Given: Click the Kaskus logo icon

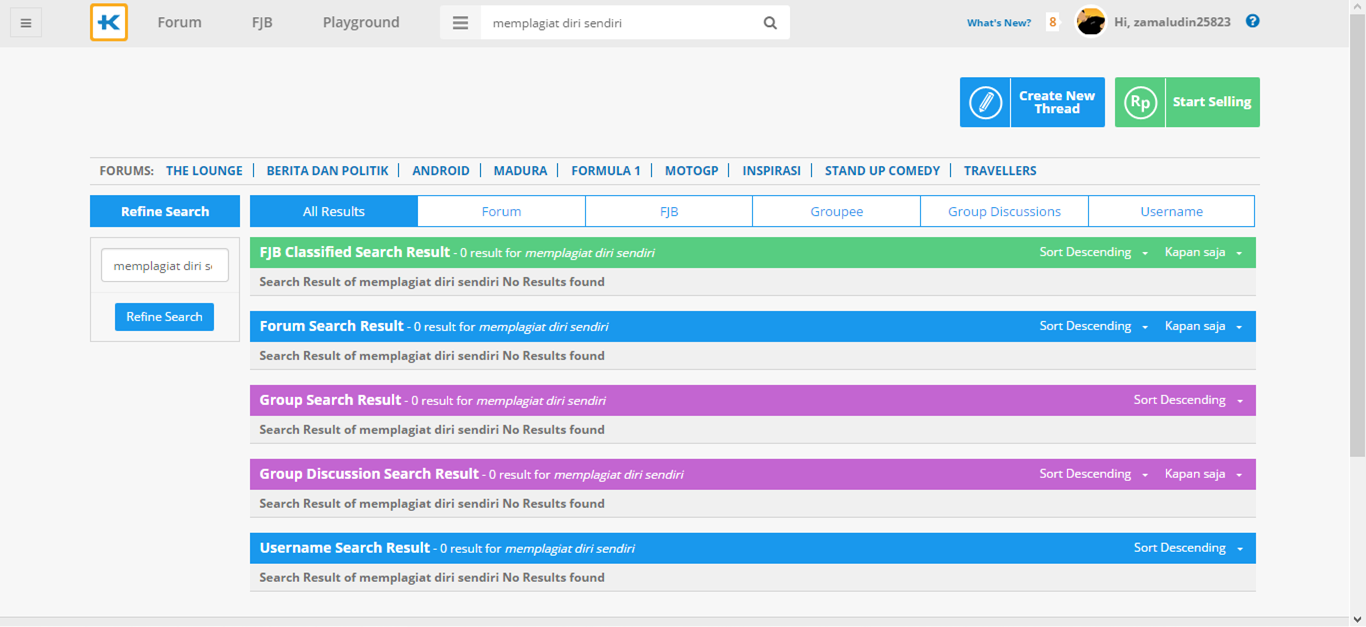Looking at the screenshot, I should tap(108, 21).
